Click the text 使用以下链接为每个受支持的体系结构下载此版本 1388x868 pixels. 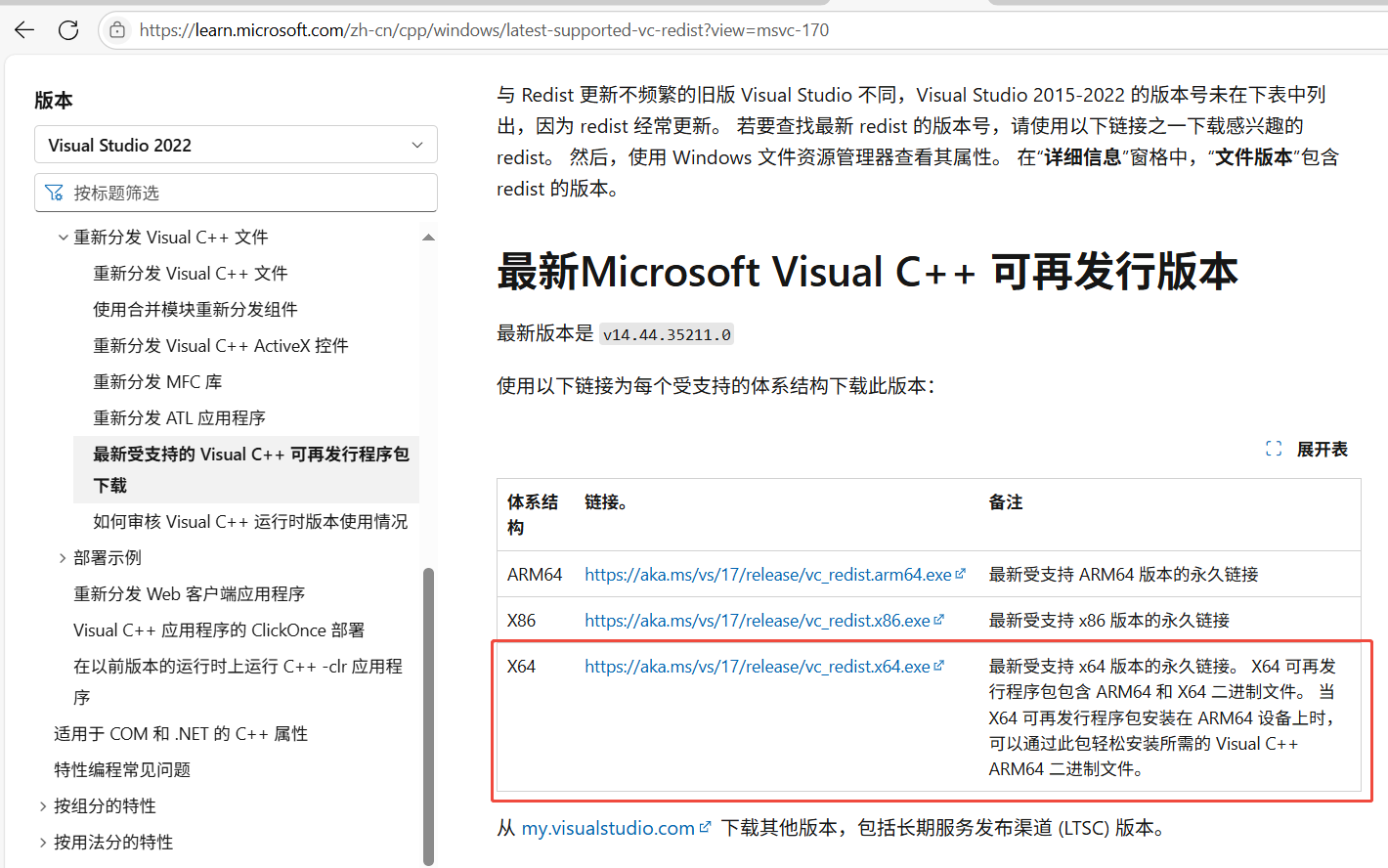click(716, 386)
